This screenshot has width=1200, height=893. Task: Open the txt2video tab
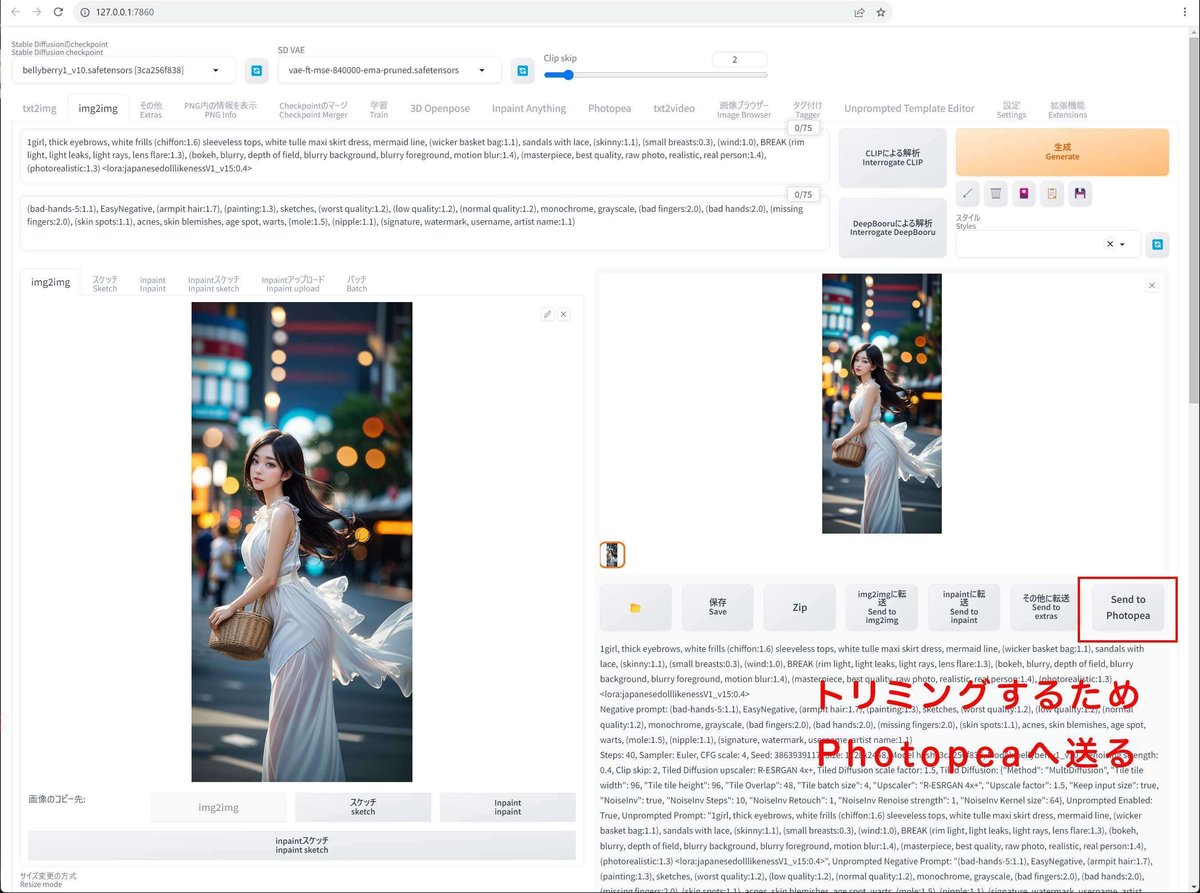tap(674, 108)
